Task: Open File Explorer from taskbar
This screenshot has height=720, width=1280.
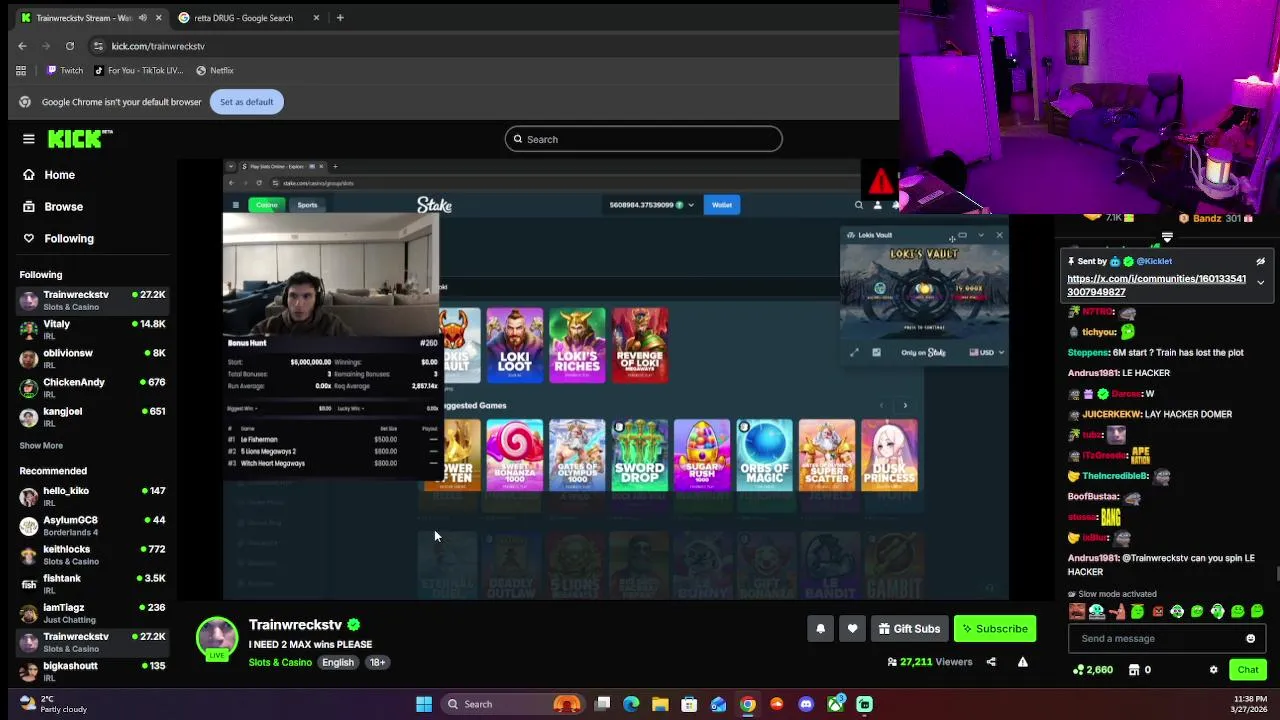Action: coord(660,704)
